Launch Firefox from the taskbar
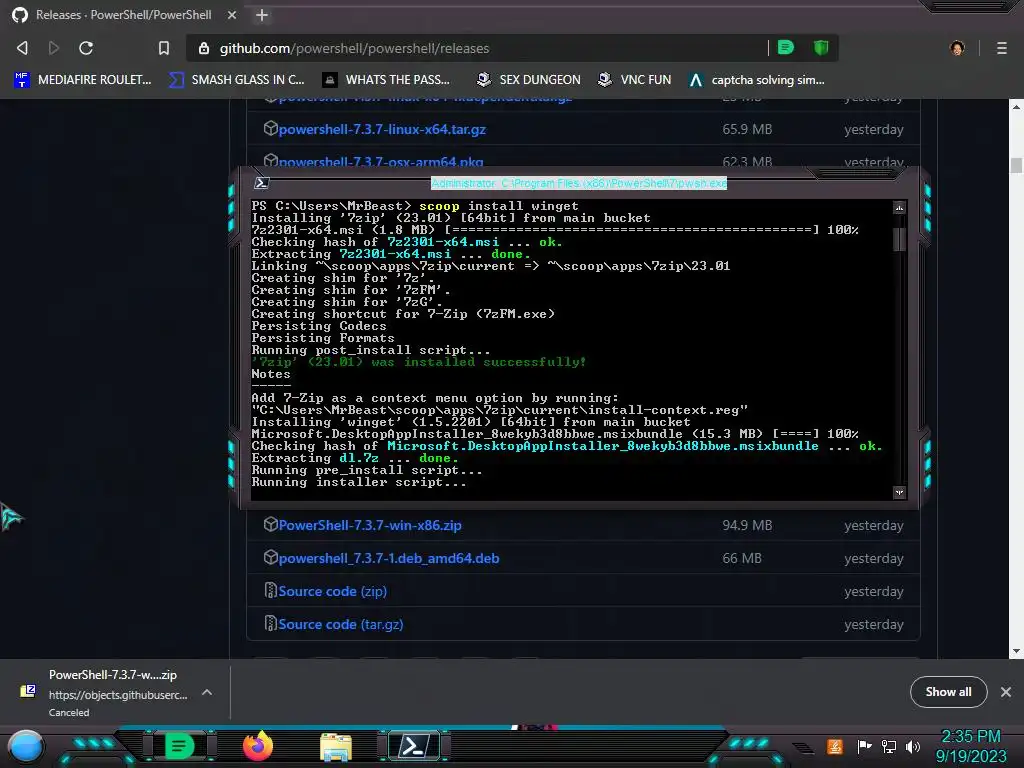Screen dimensions: 1024x768 pyautogui.click(x=257, y=746)
